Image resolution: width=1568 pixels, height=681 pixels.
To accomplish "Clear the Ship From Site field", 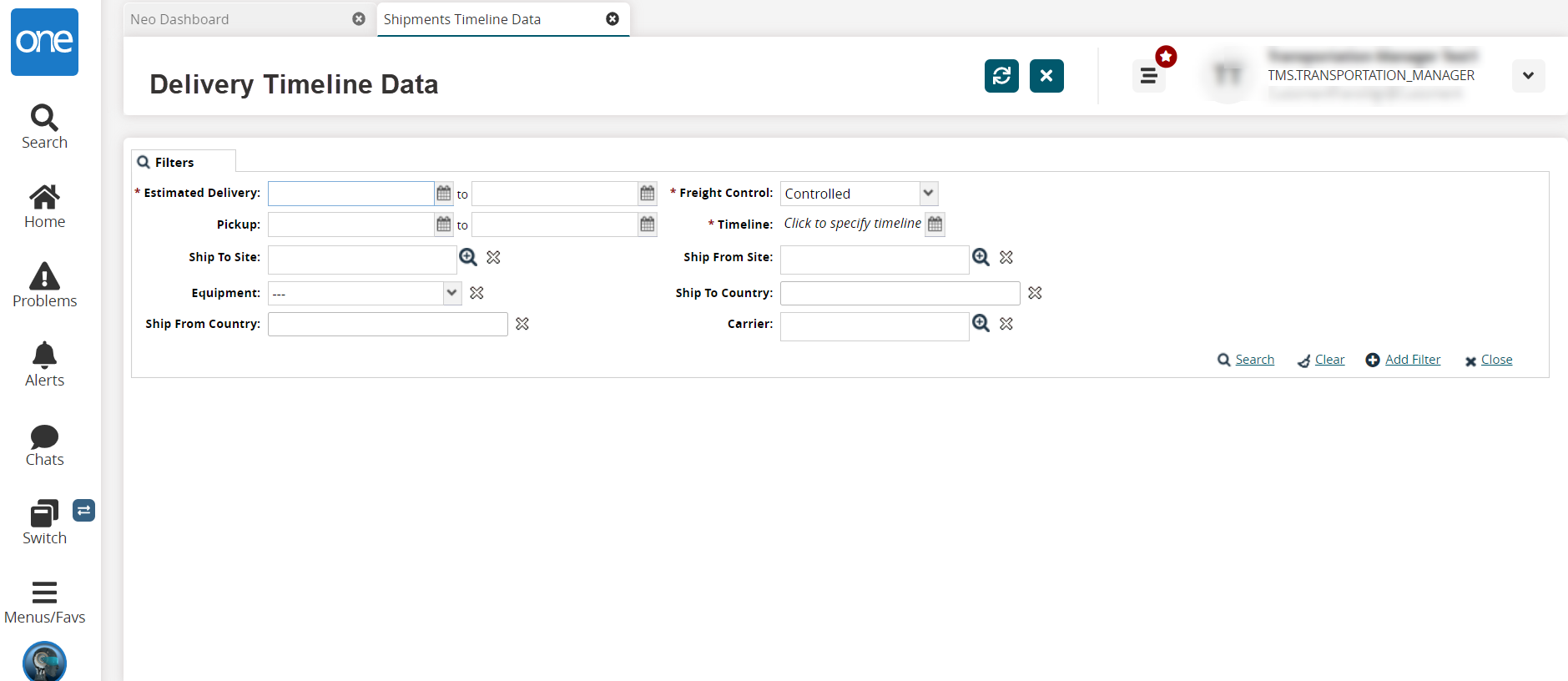I will point(1006,257).
